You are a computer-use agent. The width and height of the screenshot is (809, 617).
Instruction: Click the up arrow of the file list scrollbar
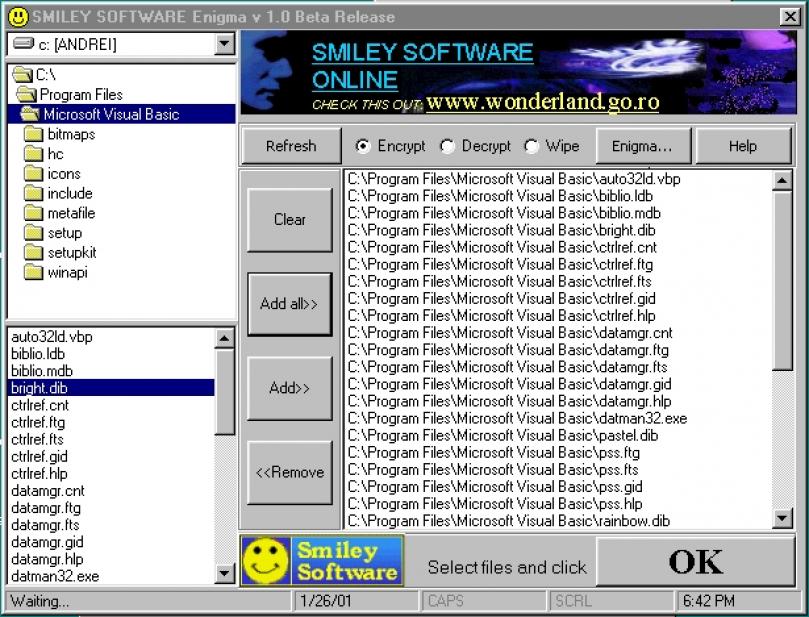coord(224,338)
